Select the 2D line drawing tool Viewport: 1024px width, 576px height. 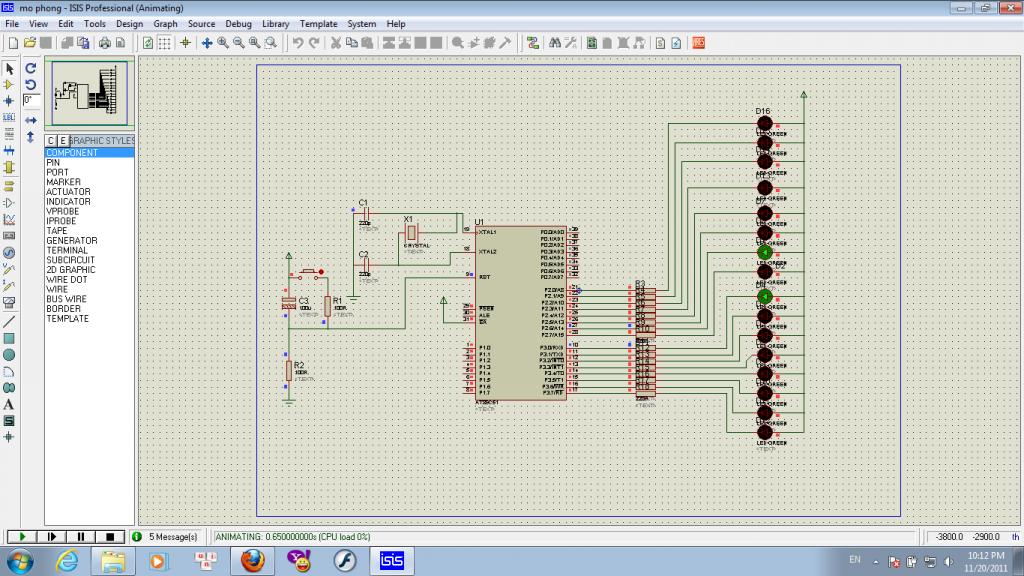coord(9,322)
